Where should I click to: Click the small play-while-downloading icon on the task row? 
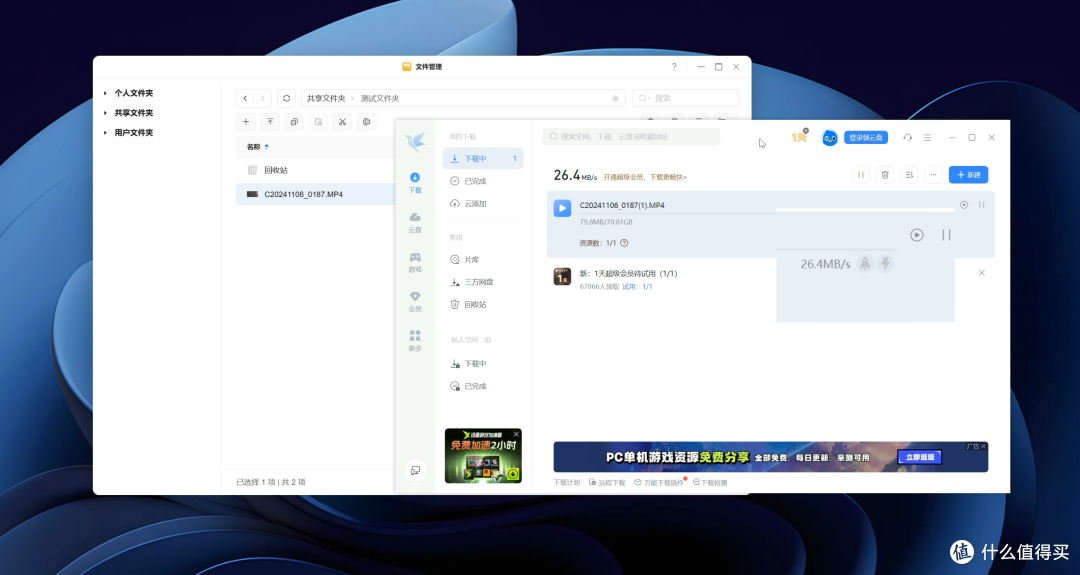[x=964, y=205]
